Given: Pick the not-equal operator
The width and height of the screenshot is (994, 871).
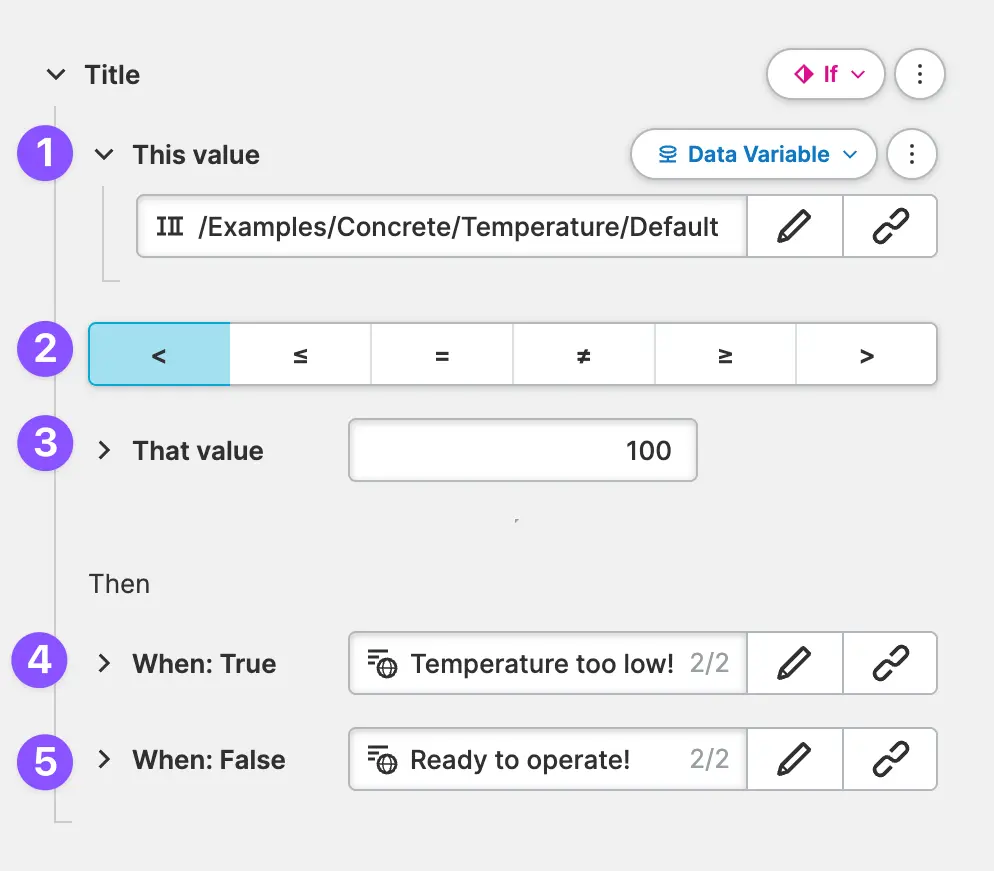Looking at the screenshot, I should click(584, 355).
